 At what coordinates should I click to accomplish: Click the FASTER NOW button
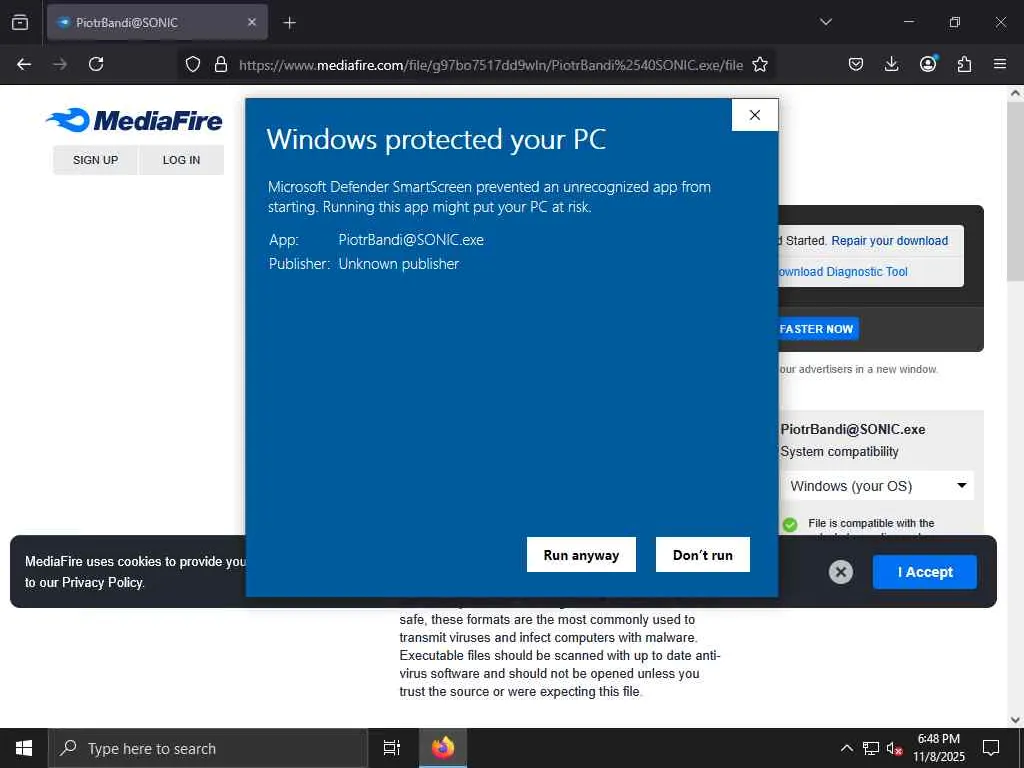[x=817, y=329]
